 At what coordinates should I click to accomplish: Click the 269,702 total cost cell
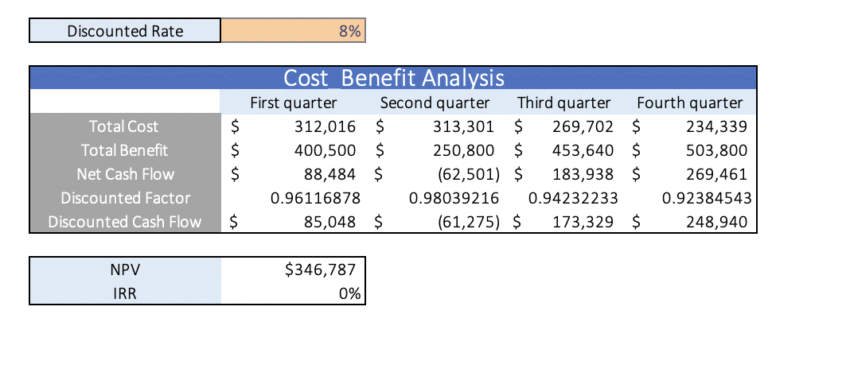564,126
